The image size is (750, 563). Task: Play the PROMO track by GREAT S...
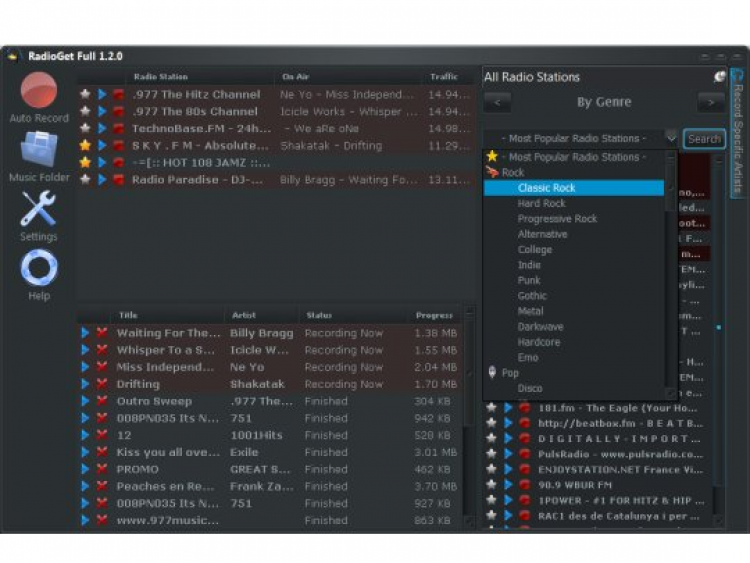(x=85, y=469)
